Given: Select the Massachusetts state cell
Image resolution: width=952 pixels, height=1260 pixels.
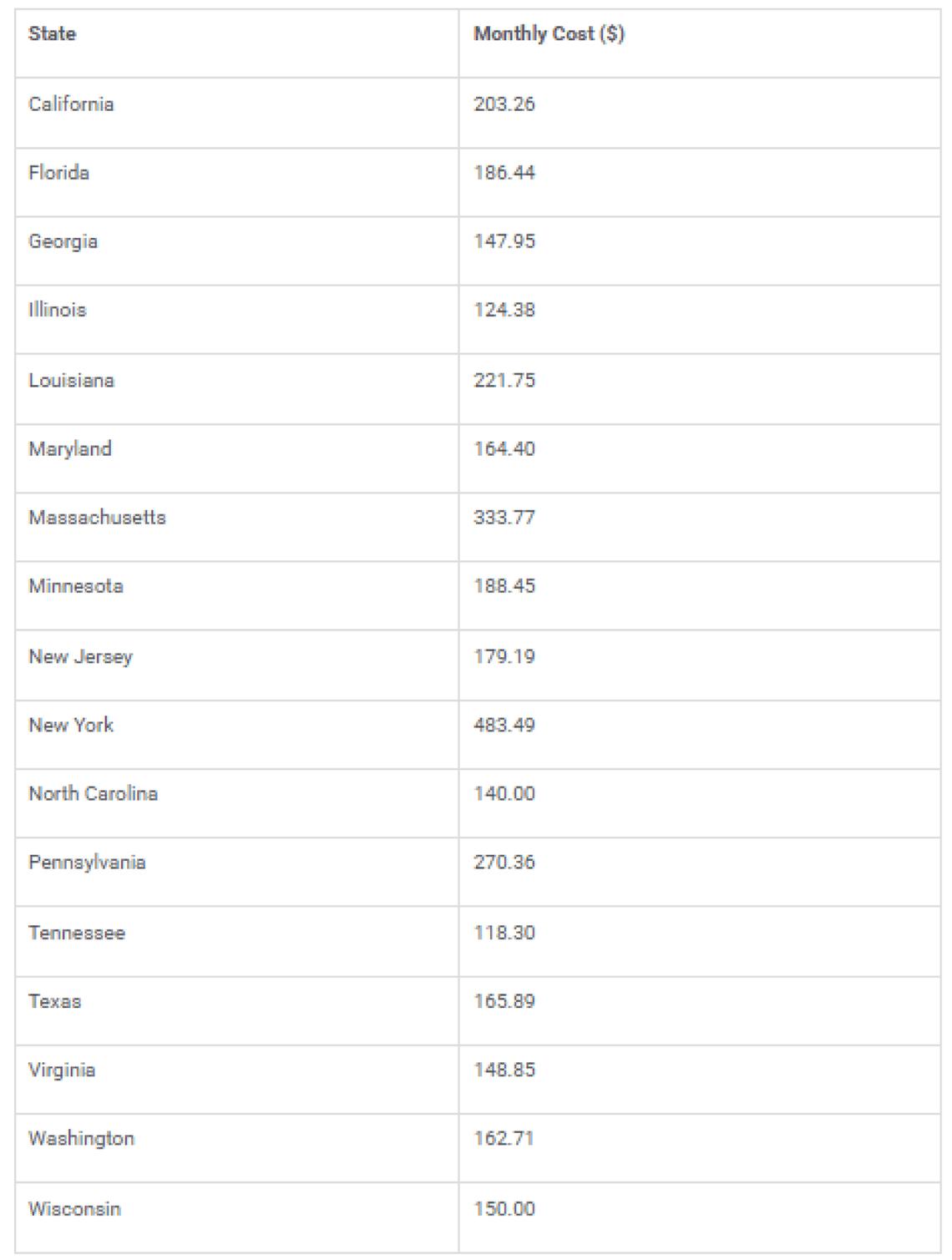Looking at the screenshot, I should (x=97, y=517).
